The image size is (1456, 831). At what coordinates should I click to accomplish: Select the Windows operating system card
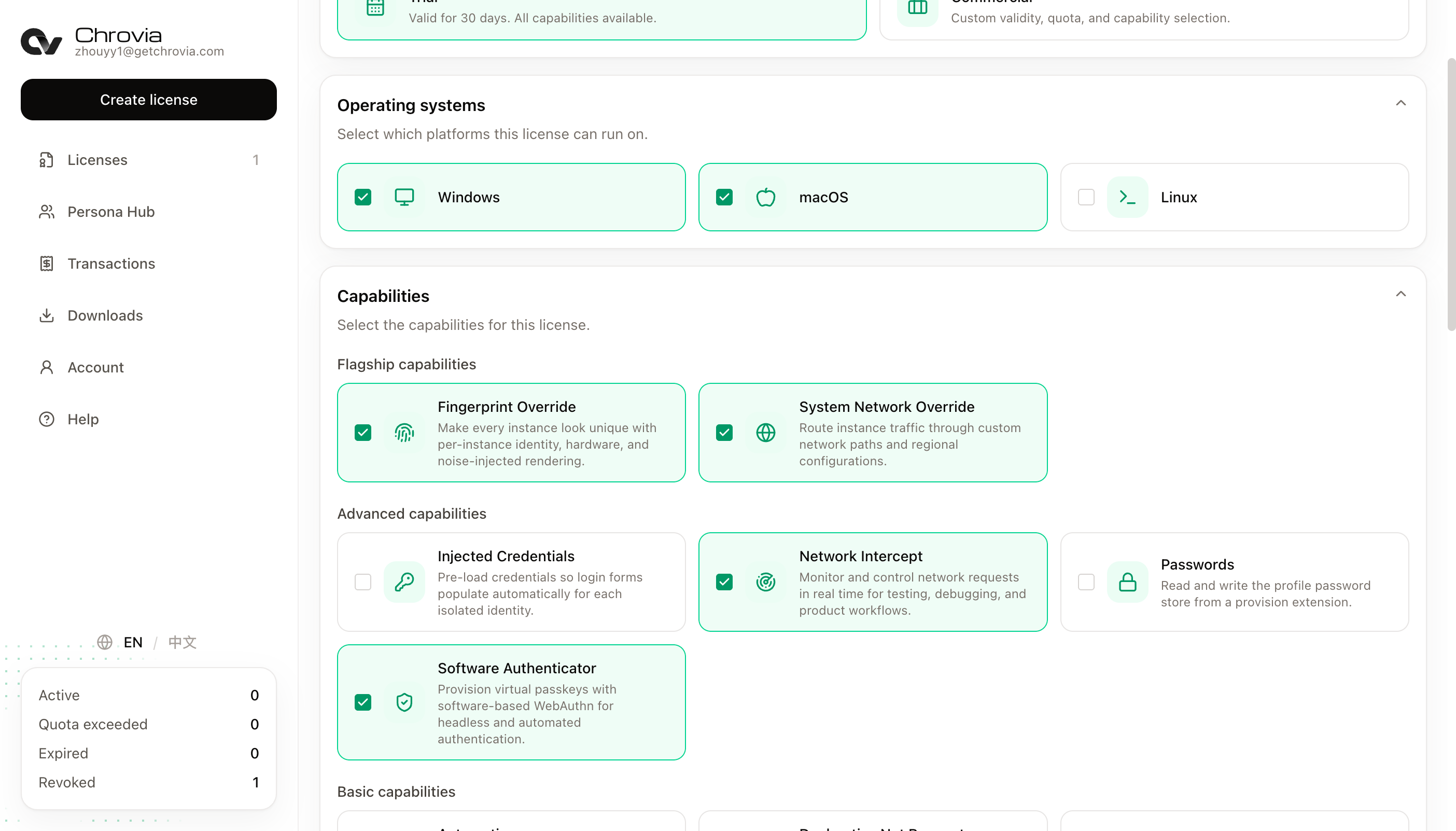(511, 197)
